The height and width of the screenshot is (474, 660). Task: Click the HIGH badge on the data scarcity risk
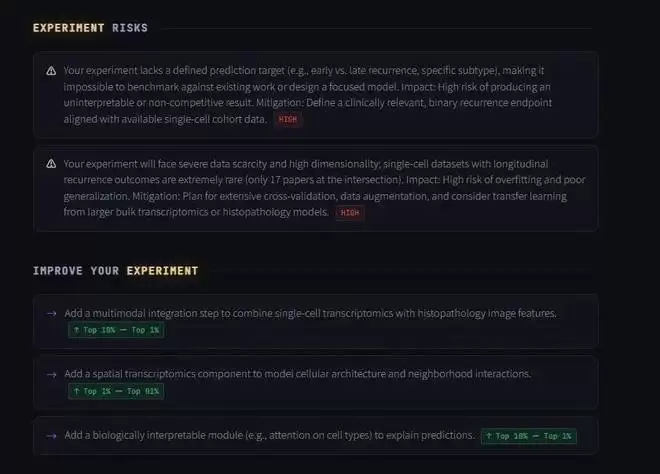tap(349, 212)
